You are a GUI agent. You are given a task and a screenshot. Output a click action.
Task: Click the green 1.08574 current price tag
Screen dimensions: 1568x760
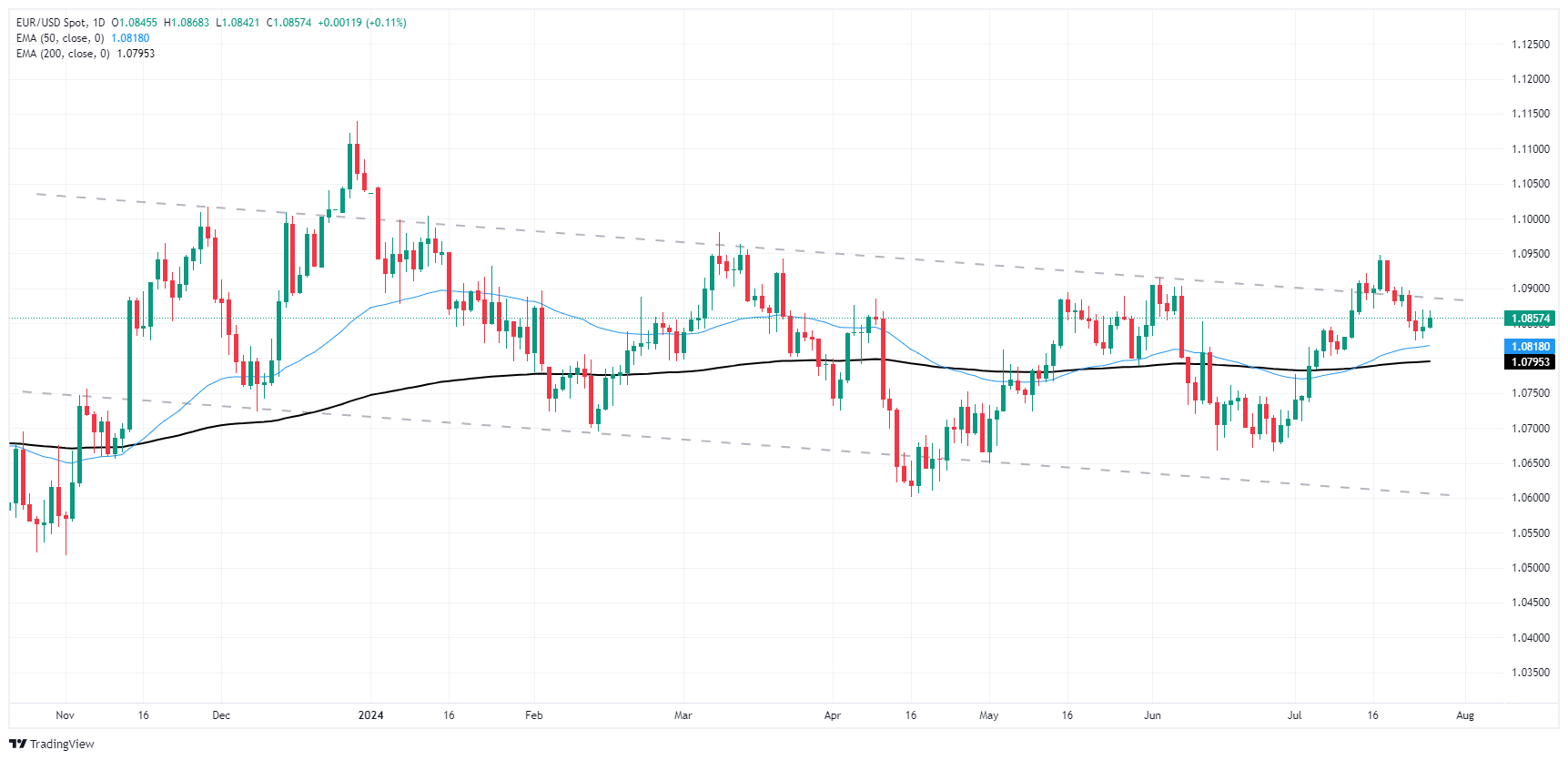coord(1530,319)
